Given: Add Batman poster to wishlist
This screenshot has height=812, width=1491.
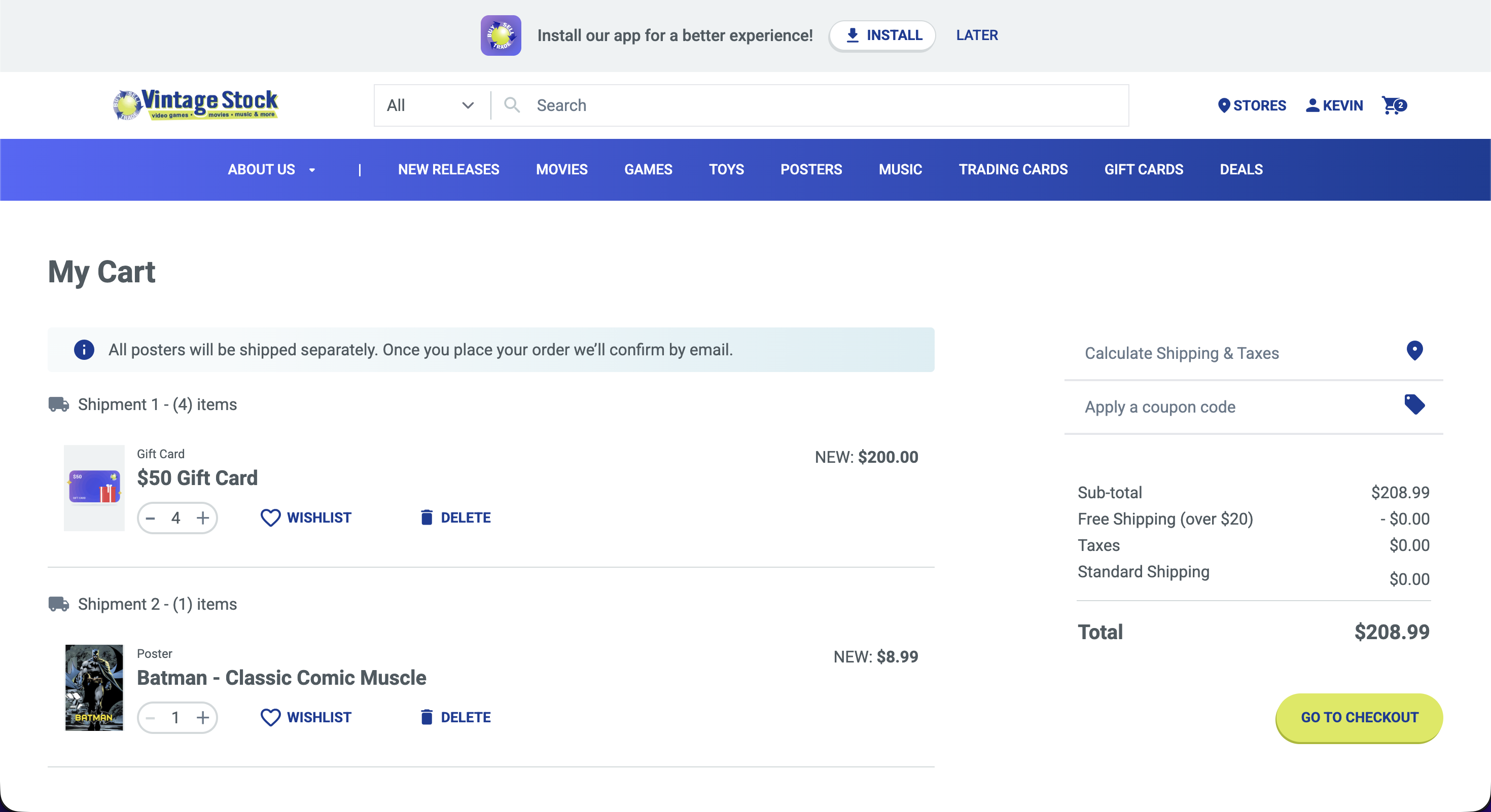Looking at the screenshot, I should [x=306, y=717].
